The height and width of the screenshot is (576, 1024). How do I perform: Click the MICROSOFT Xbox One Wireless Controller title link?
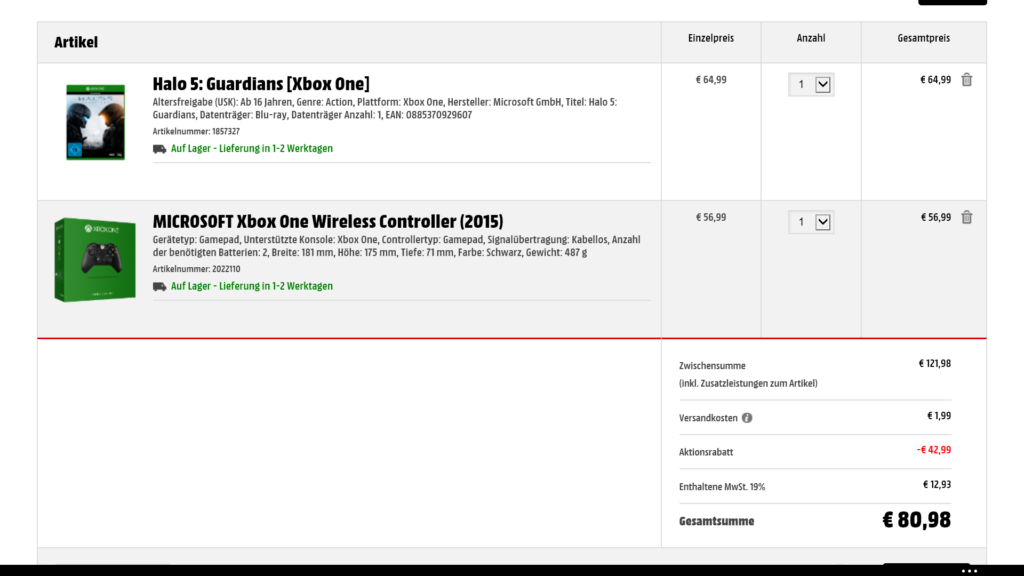(x=326, y=220)
